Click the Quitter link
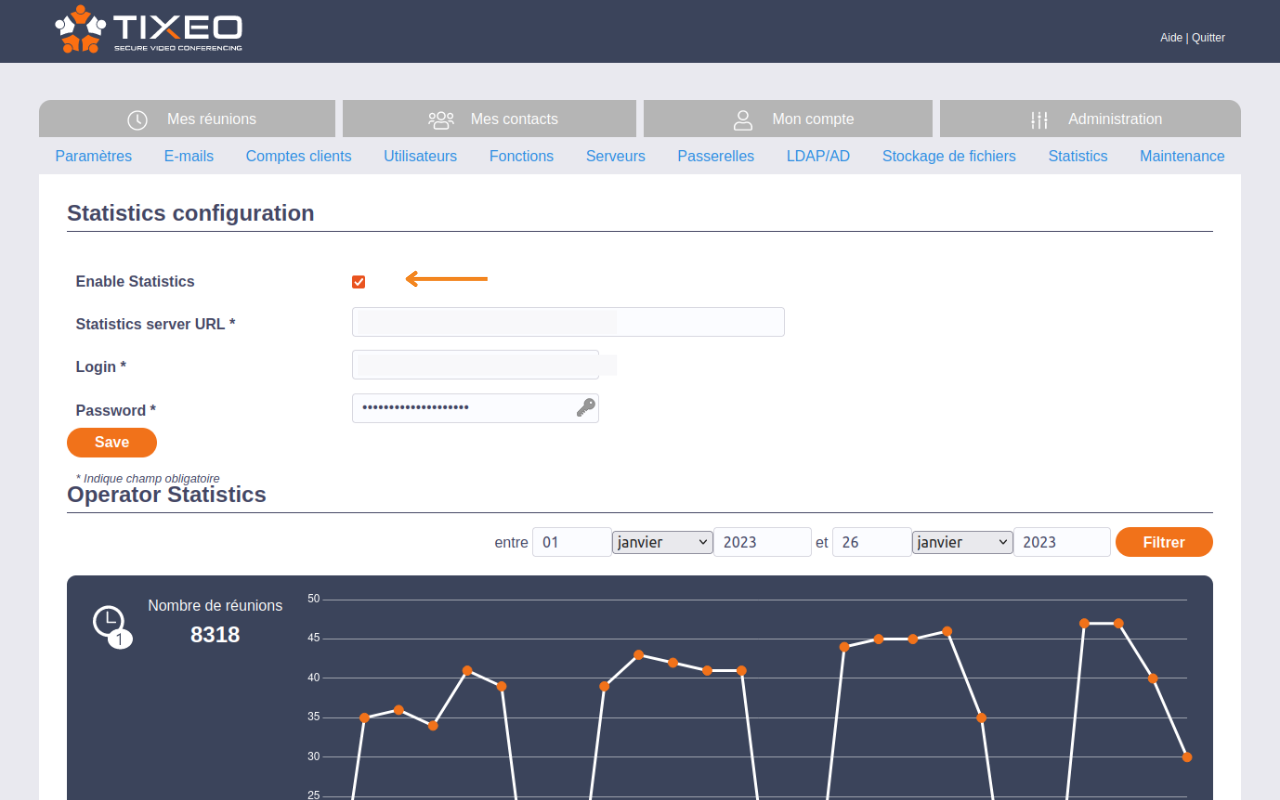 click(x=1208, y=38)
